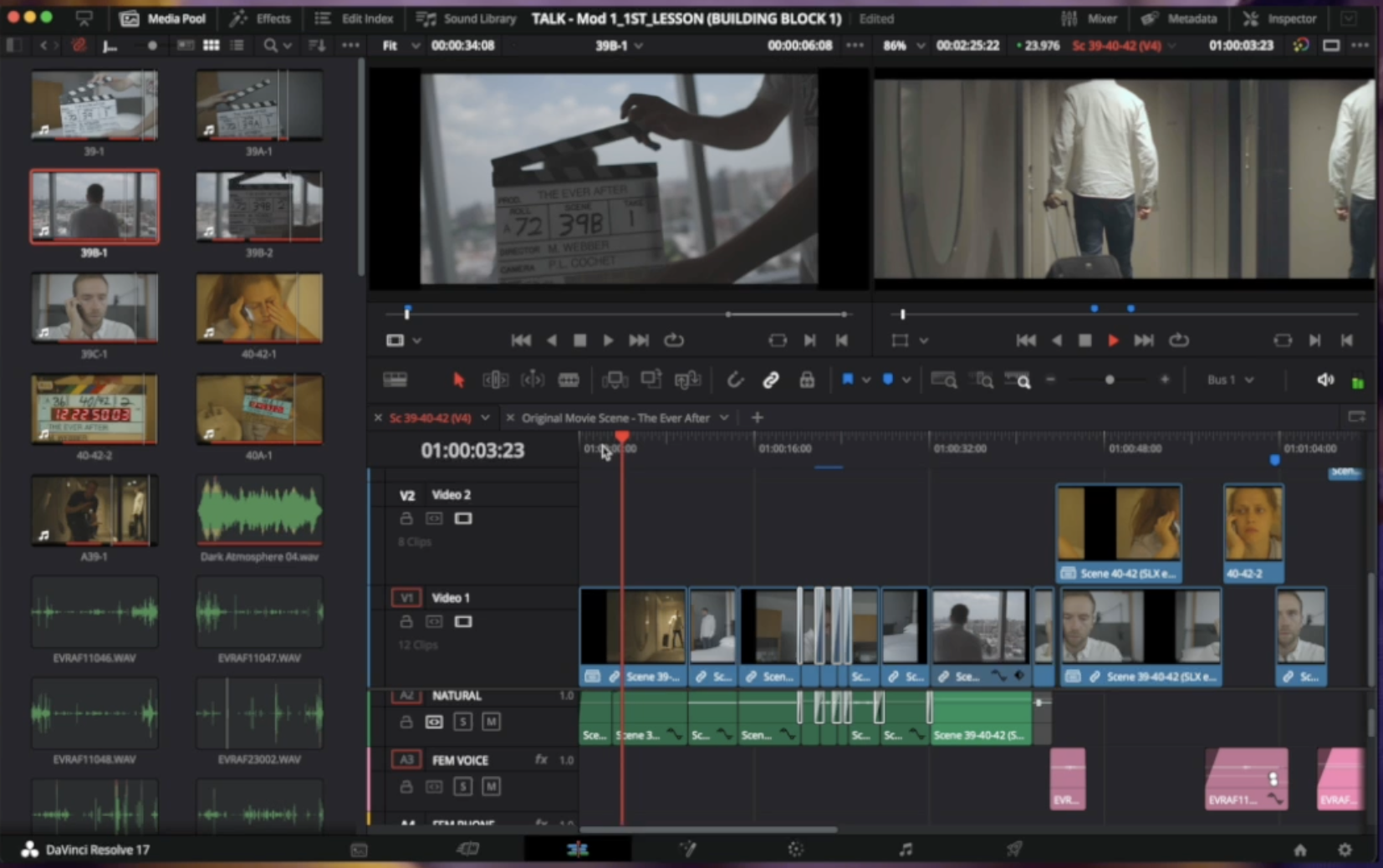Open the Edit Index panel
This screenshot has height=868, width=1383.
pyautogui.click(x=355, y=18)
